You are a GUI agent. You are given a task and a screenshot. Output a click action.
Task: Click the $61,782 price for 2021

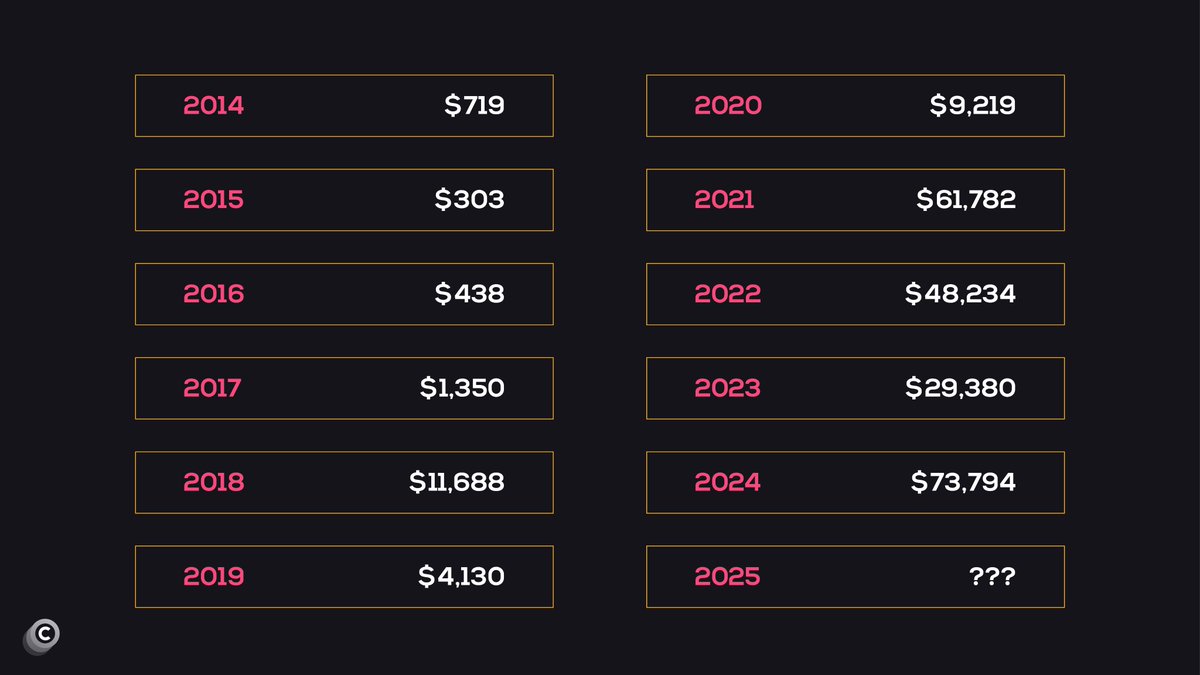point(966,200)
